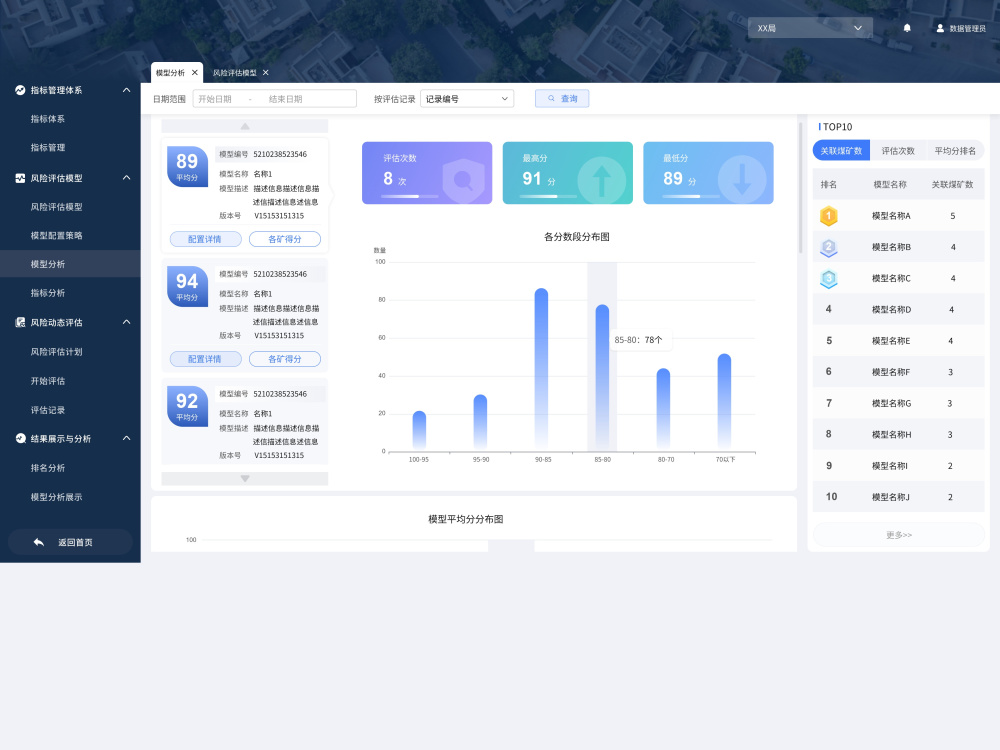
Task: Open the XX局 organization dropdown
Action: coord(810,28)
